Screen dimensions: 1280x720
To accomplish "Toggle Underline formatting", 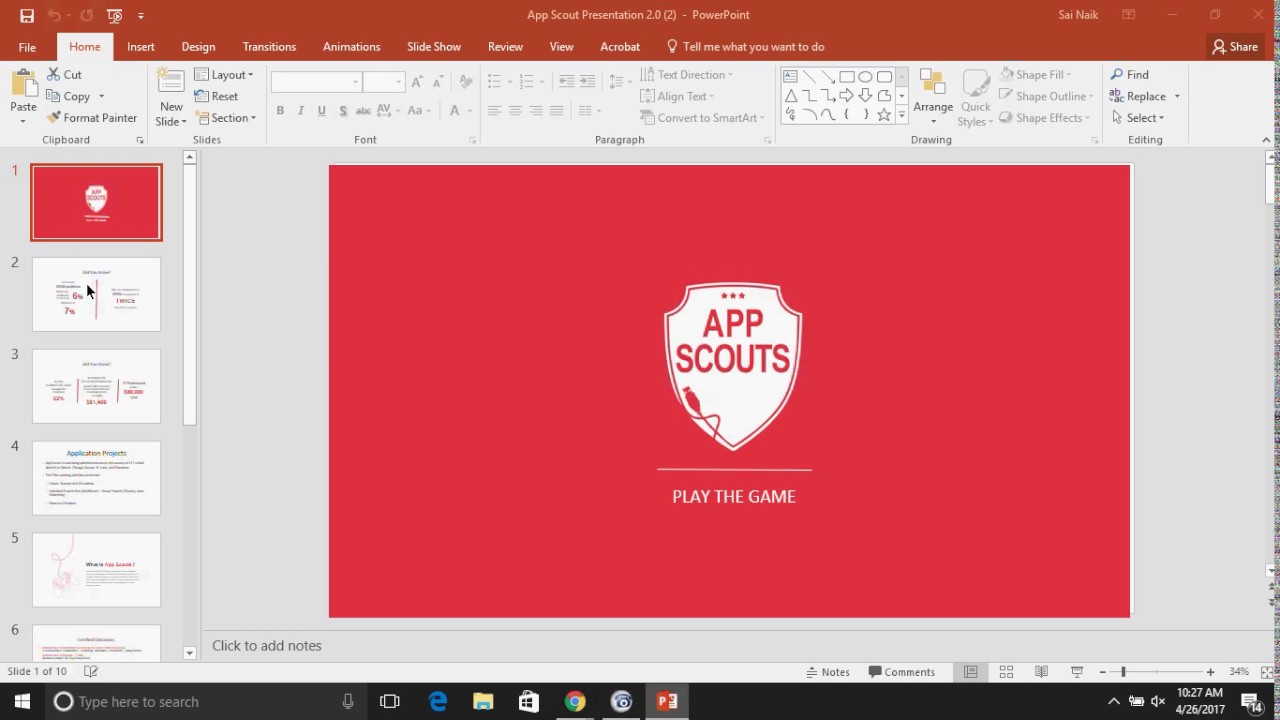I will click(321, 110).
